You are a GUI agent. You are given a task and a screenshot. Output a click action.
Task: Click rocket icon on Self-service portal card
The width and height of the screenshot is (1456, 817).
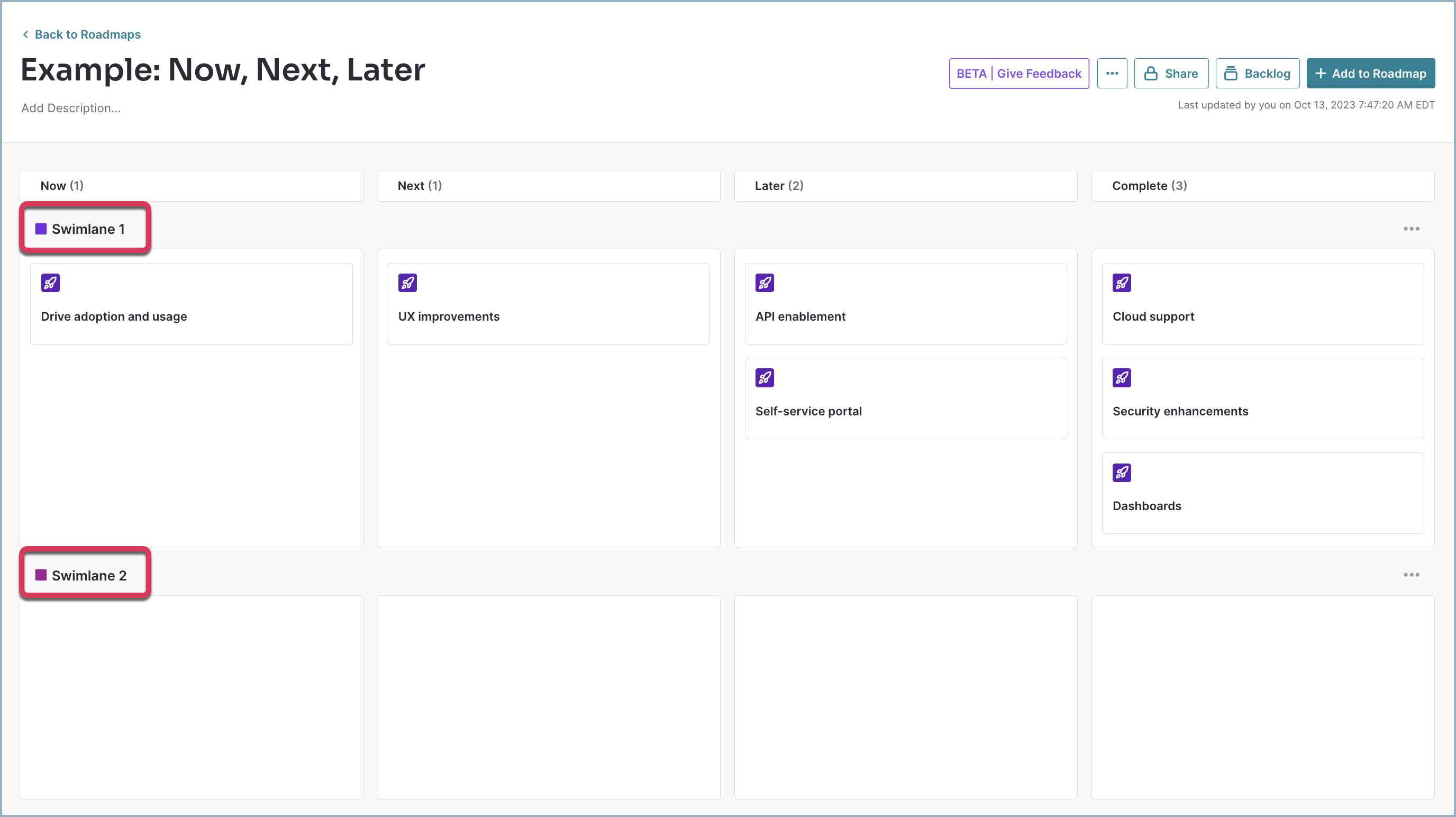(765, 378)
